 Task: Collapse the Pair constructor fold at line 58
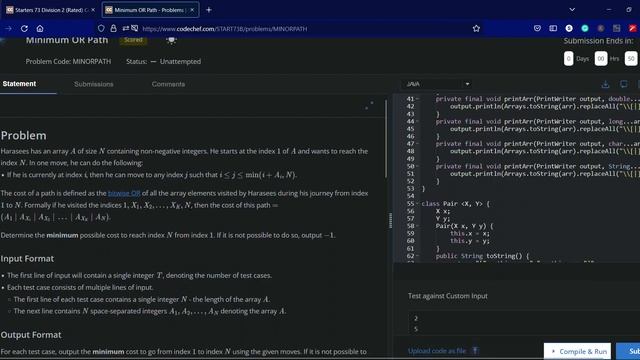point(417,226)
